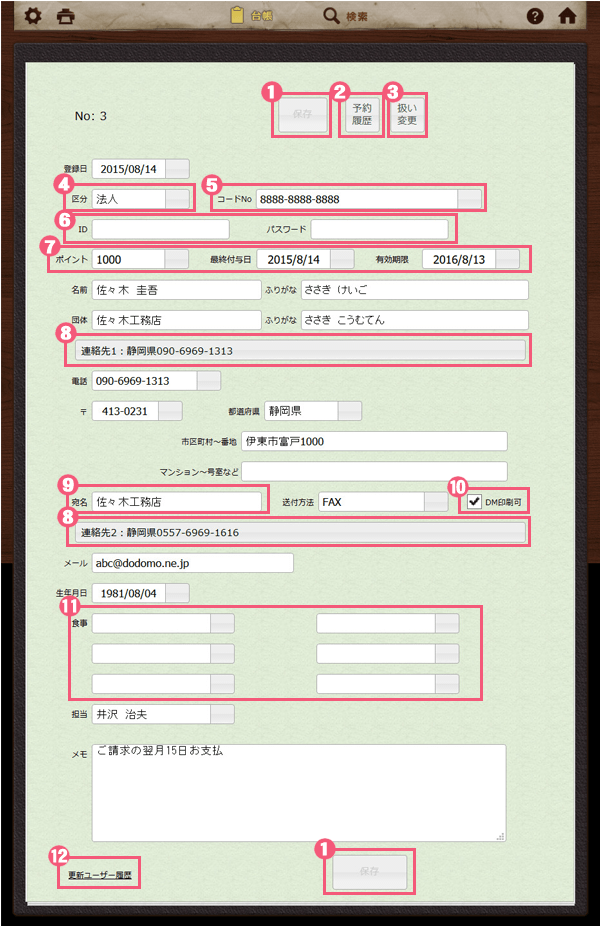Open the 更新ユーザー履歴 link
The width and height of the screenshot is (600, 926).
pos(100,874)
